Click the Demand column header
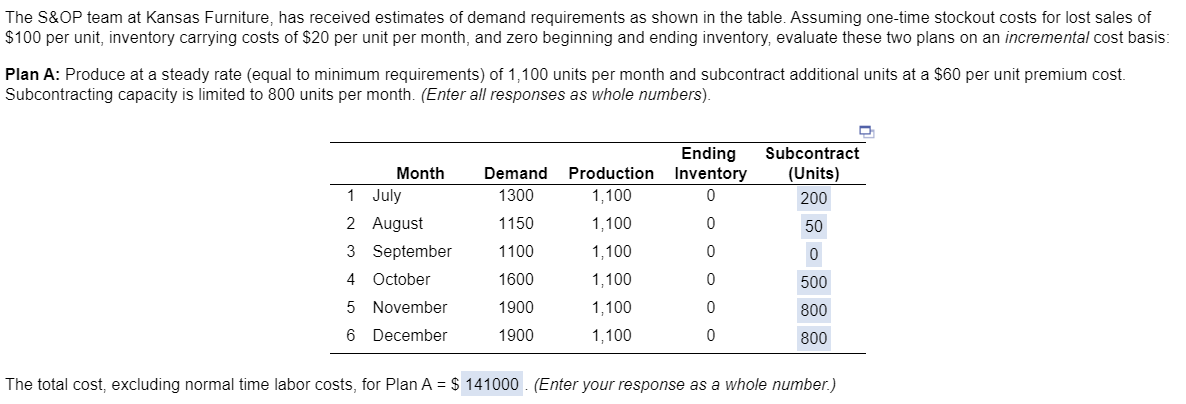The width and height of the screenshot is (1186, 404). [x=515, y=173]
